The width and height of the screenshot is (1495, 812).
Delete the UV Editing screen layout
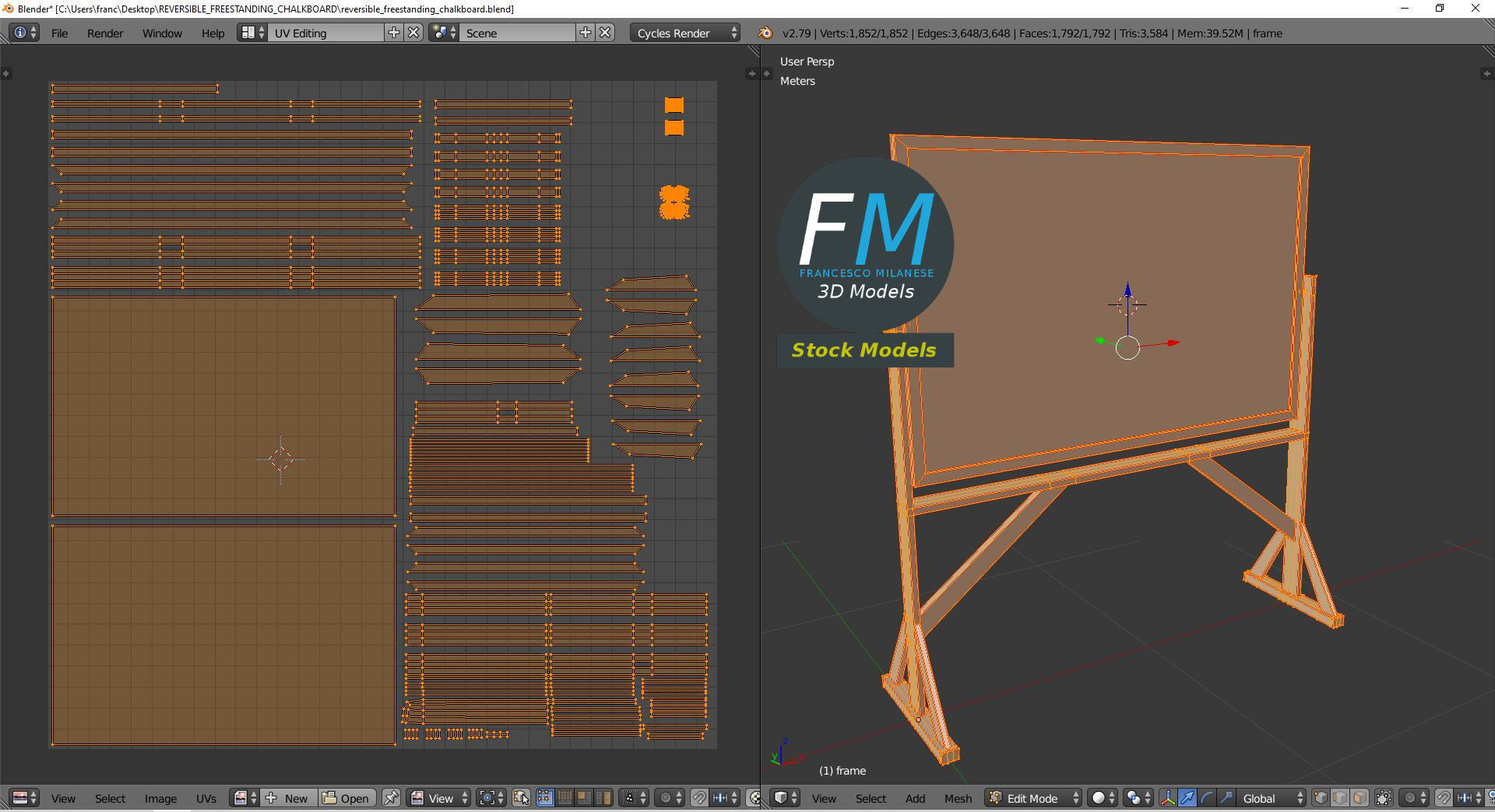pyautogui.click(x=414, y=33)
